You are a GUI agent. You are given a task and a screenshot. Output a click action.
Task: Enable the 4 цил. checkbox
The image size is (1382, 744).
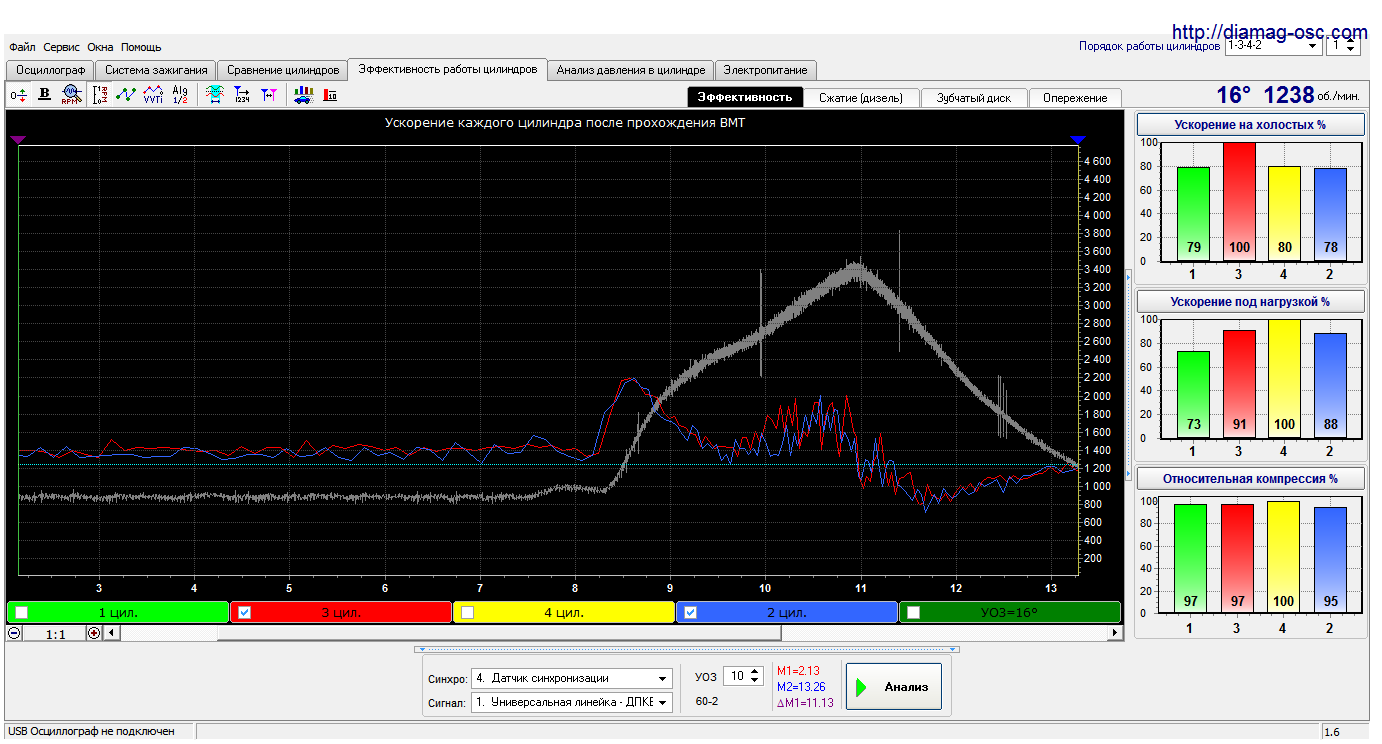(x=467, y=613)
